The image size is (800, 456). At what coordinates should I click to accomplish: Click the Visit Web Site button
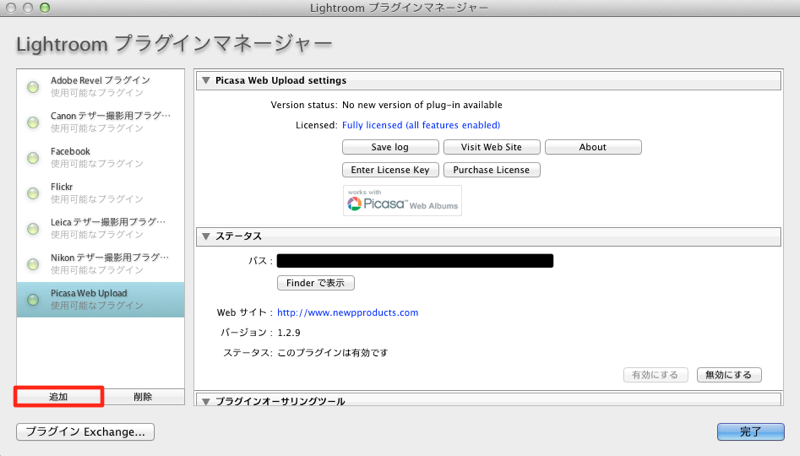[492, 147]
